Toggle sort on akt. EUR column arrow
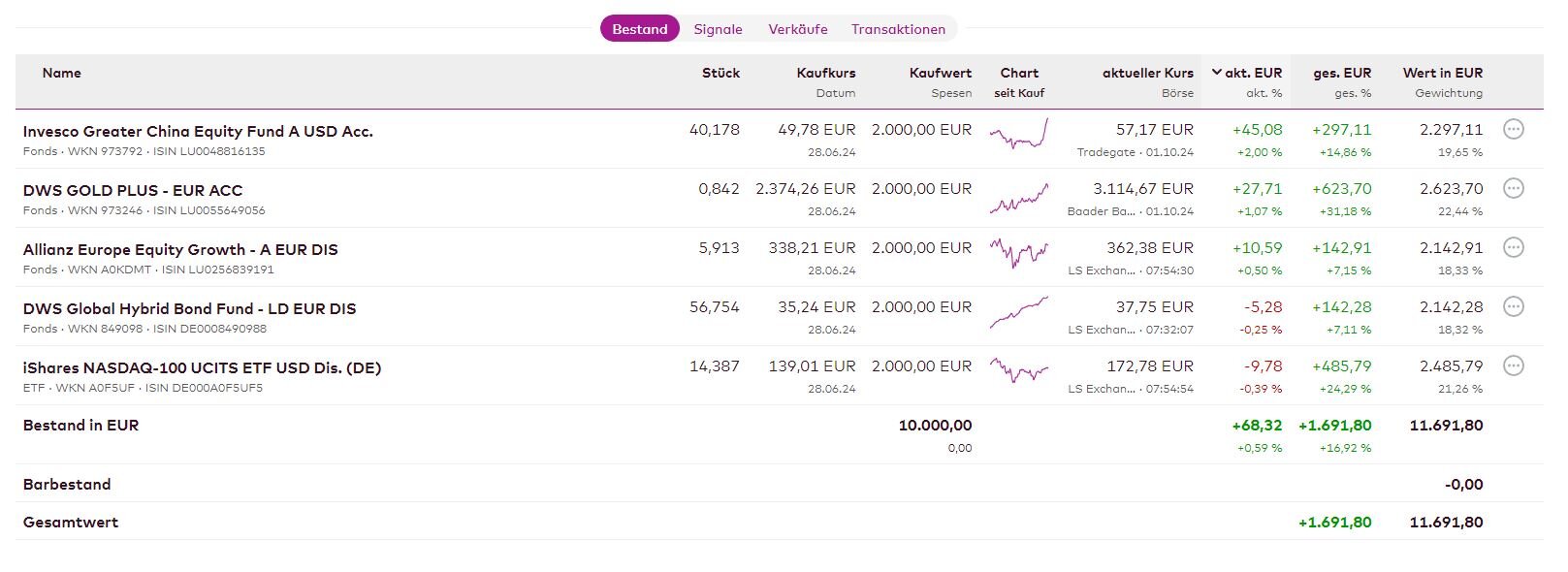 (1217, 73)
